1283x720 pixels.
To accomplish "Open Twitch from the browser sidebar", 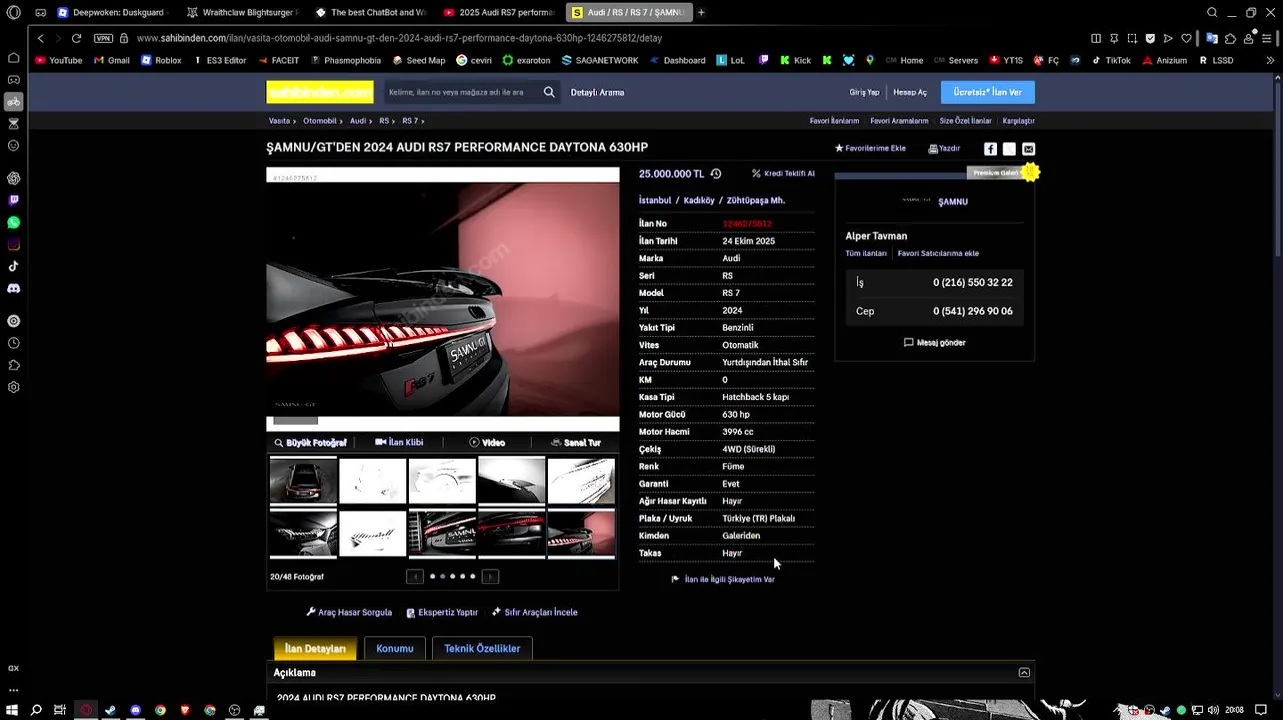I will point(13,200).
